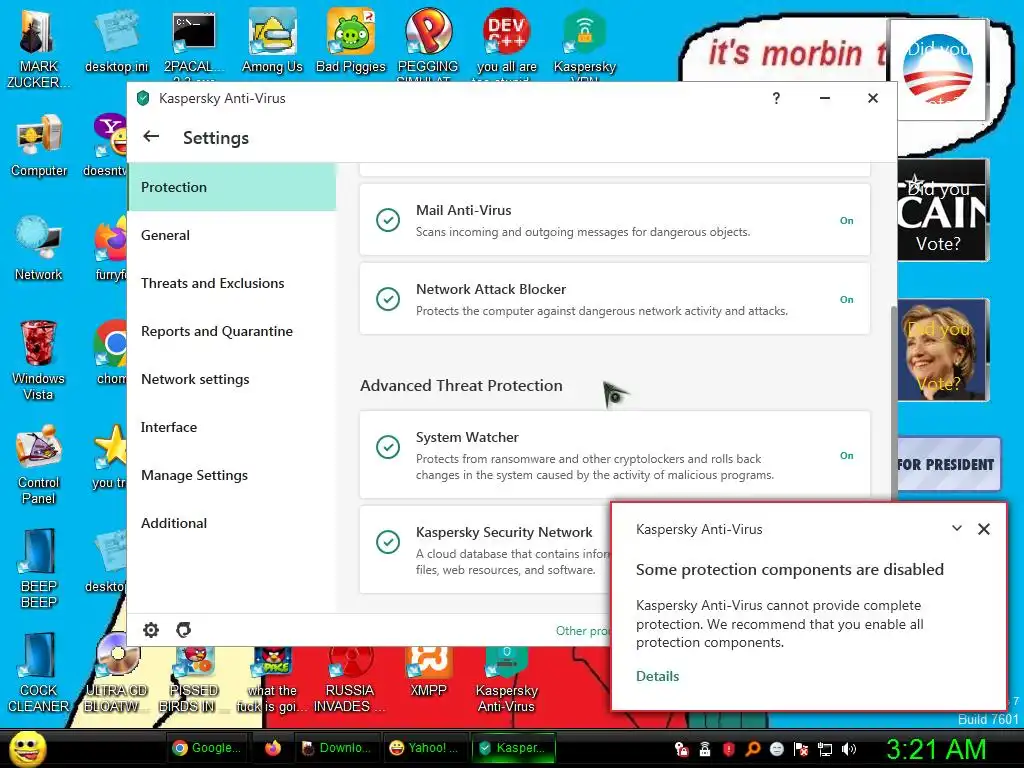Open Kaspersky help question mark
Image resolution: width=1024 pixels, height=768 pixels.
pos(776,98)
